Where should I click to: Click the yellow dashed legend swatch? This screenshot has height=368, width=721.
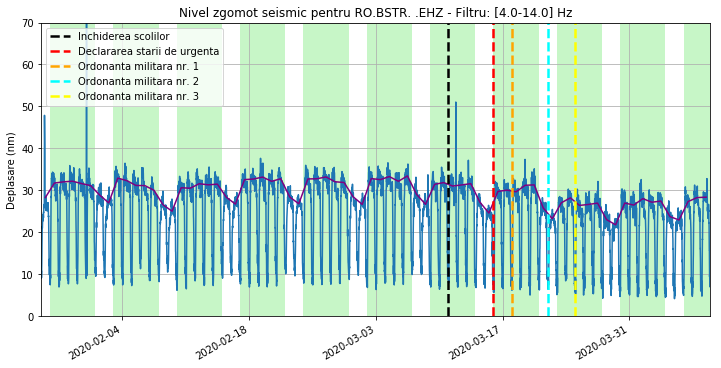coord(61,97)
